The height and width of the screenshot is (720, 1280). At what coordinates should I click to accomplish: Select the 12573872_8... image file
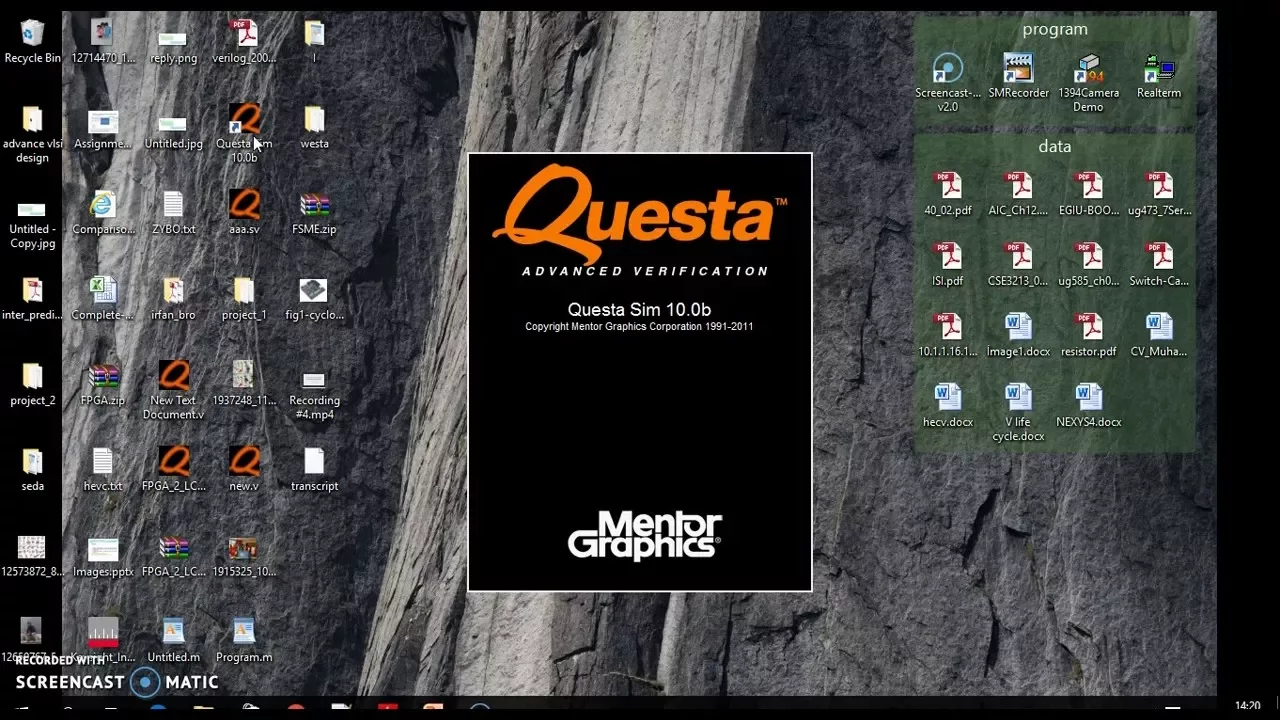pos(32,556)
